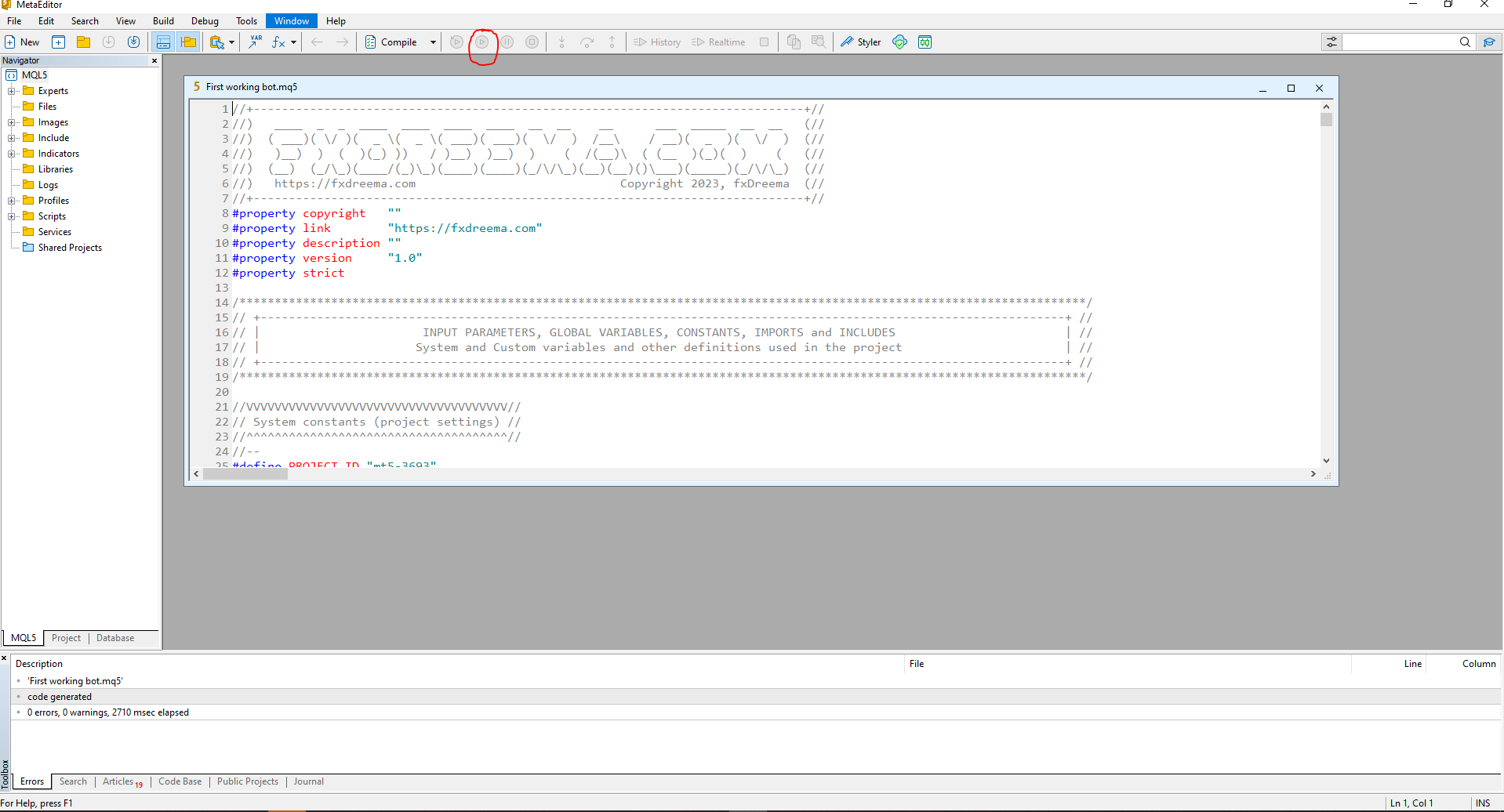
Task: Click into the toolbar search field
Action: 1399,42
